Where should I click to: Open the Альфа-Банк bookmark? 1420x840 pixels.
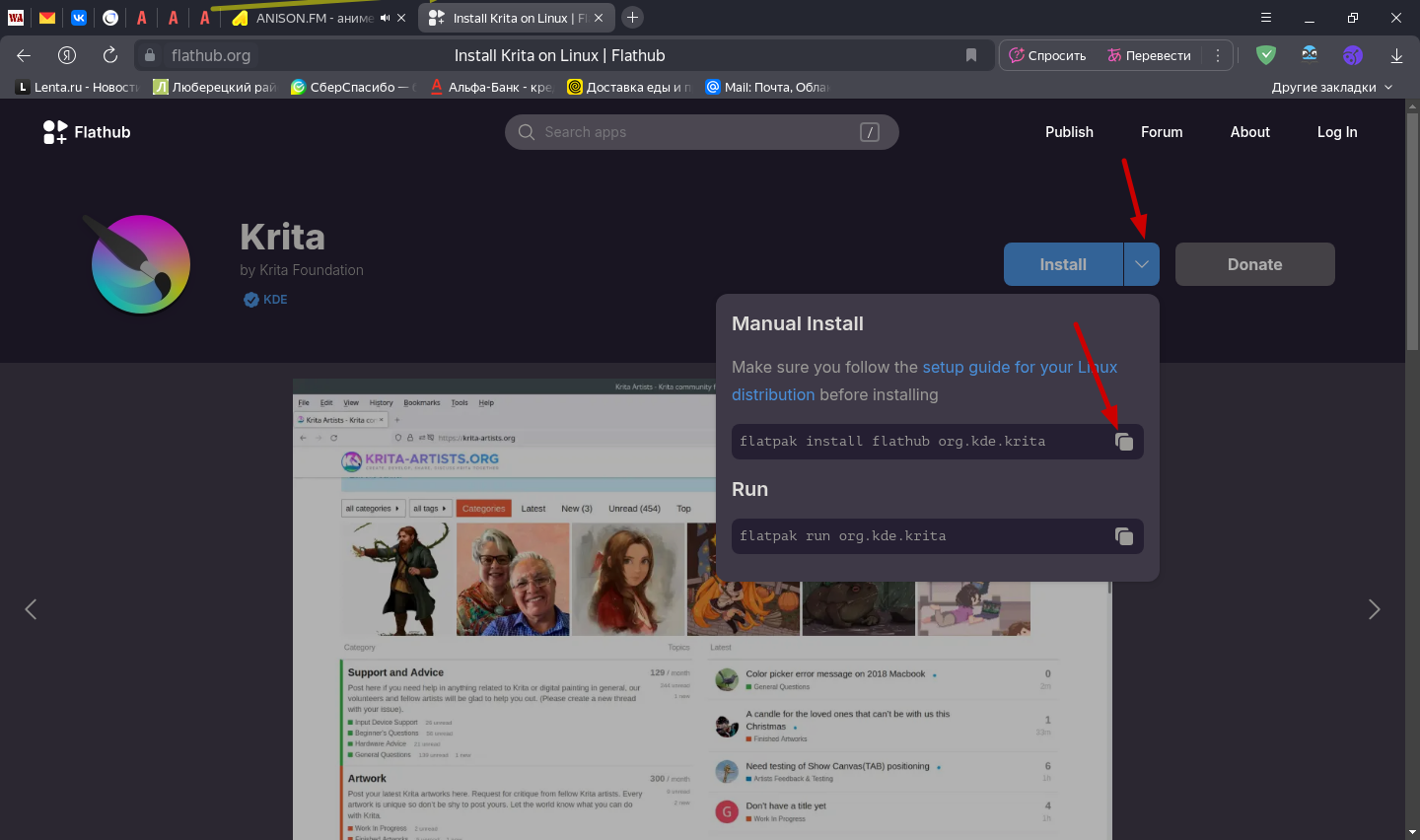click(x=491, y=87)
